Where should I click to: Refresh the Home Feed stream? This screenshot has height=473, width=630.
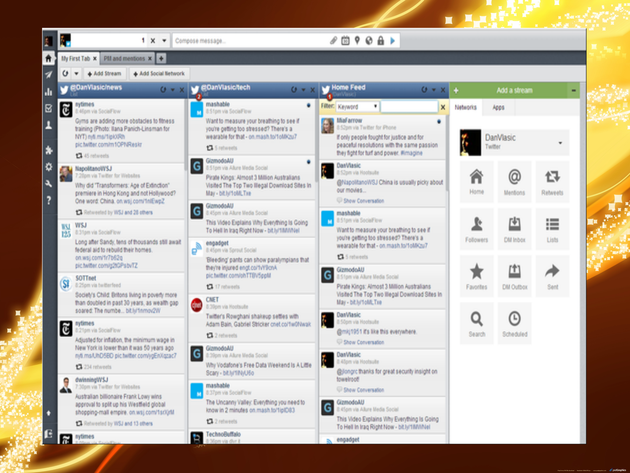point(424,90)
